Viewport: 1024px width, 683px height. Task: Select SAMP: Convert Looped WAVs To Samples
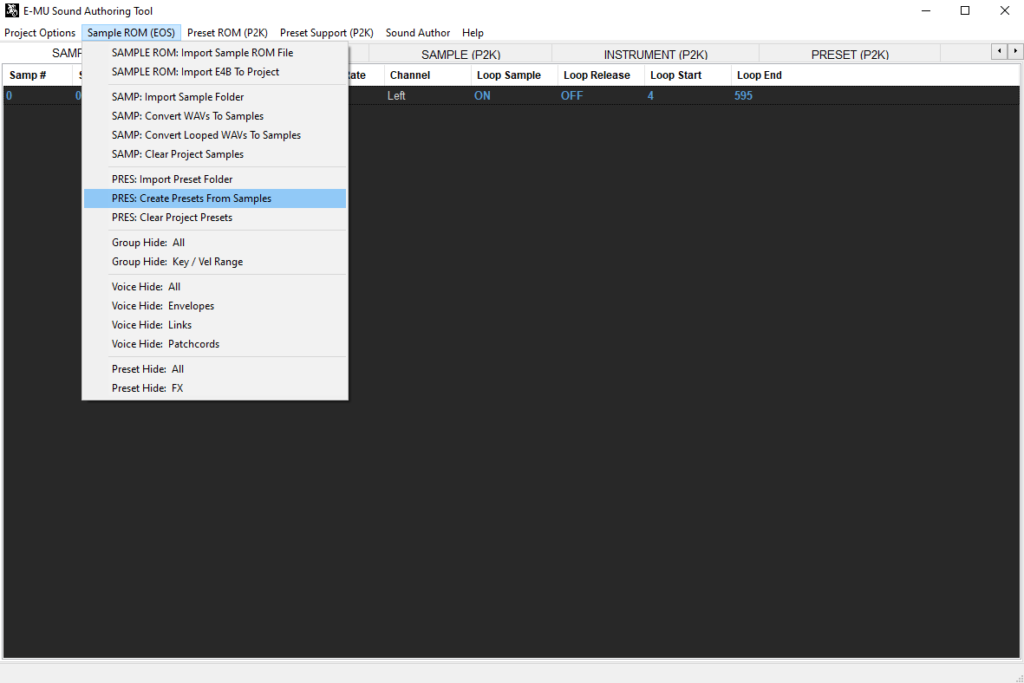(x=215, y=135)
